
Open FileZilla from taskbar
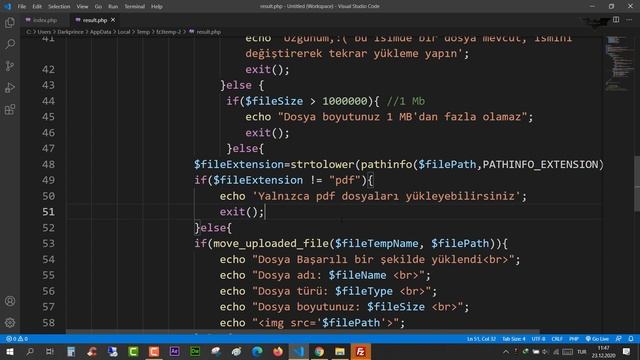point(361,351)
